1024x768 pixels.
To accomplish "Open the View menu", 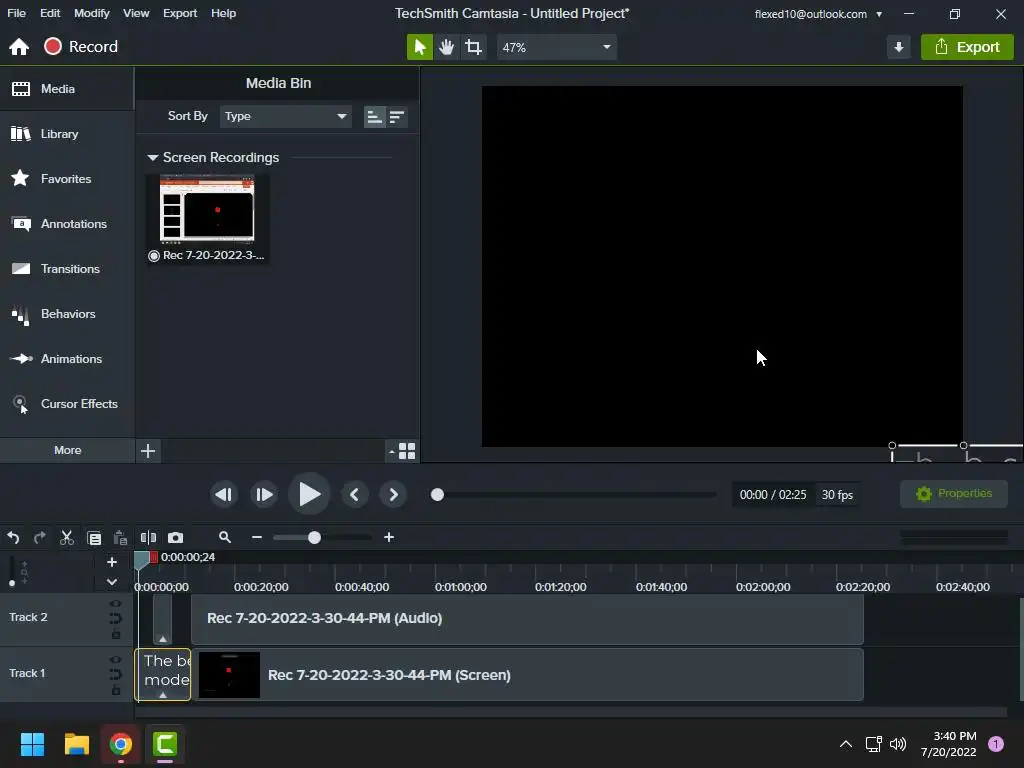I will point(136,13).
